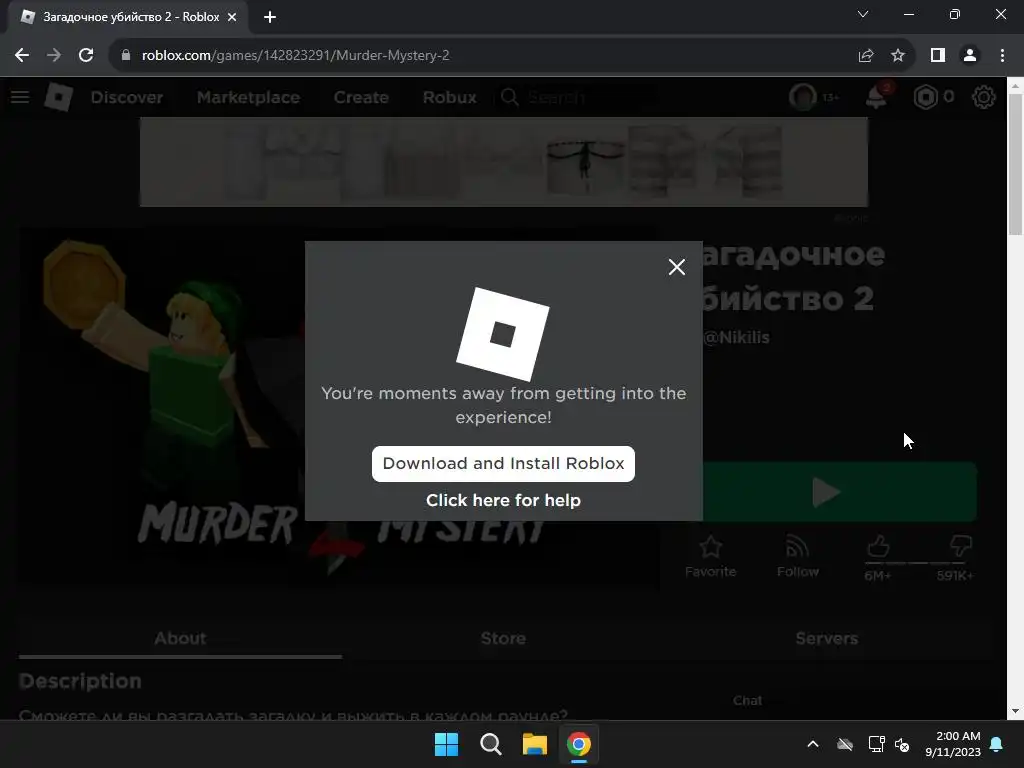Open the Marketplace page
The image size is (1024, 768).
248,97
